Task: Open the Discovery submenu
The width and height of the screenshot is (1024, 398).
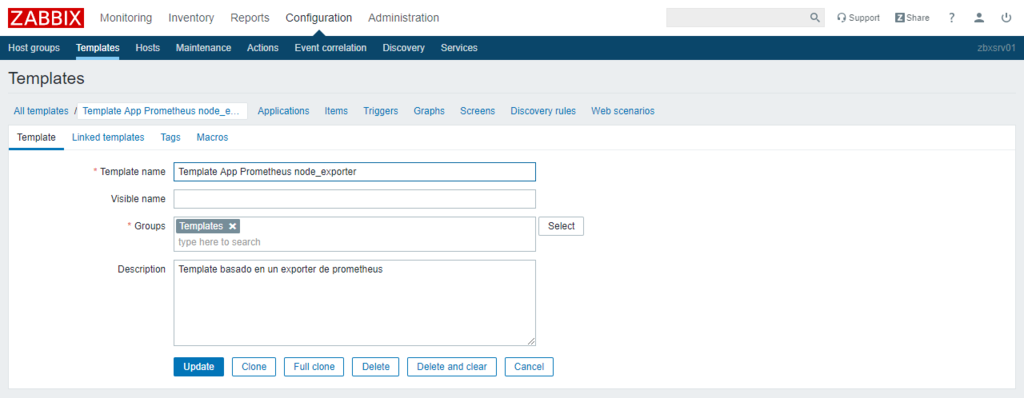Action: pos(404,48)
